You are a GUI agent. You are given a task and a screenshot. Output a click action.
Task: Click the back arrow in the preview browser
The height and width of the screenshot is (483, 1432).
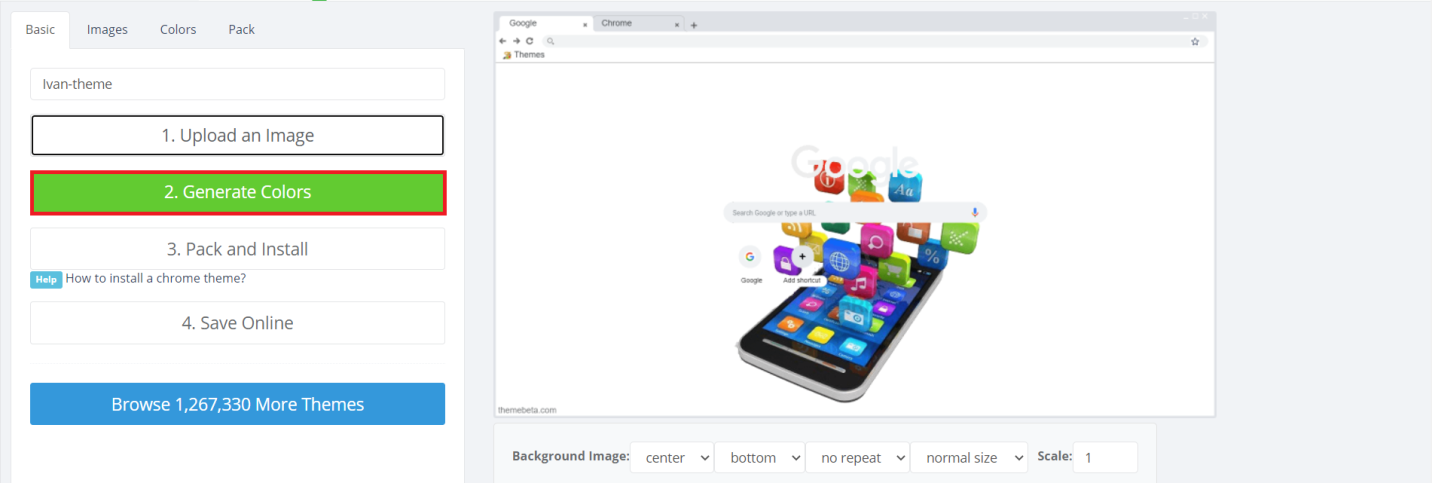(503, 41)
